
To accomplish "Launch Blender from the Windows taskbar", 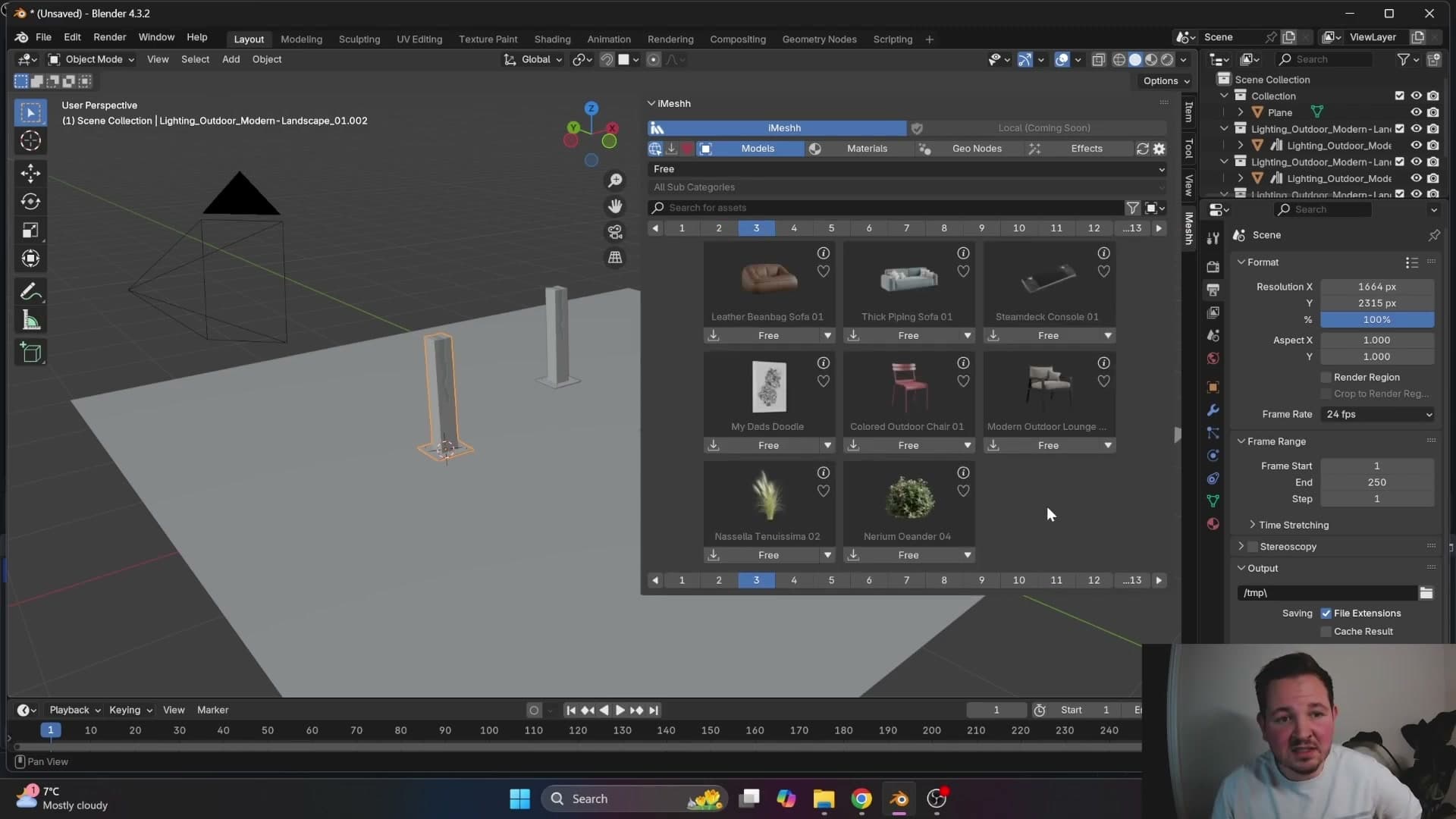I will (899, 799).
